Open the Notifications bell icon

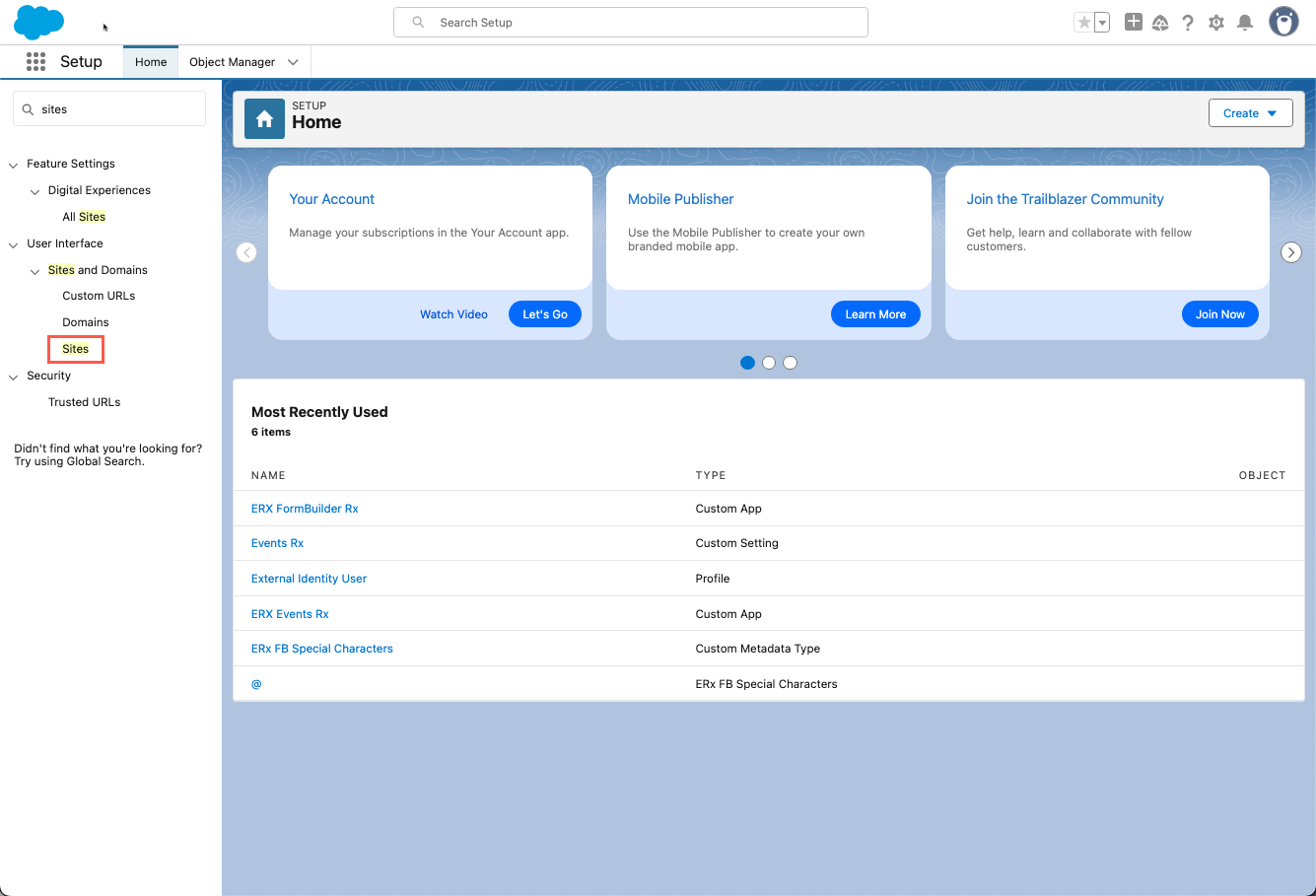[1245, 23]
